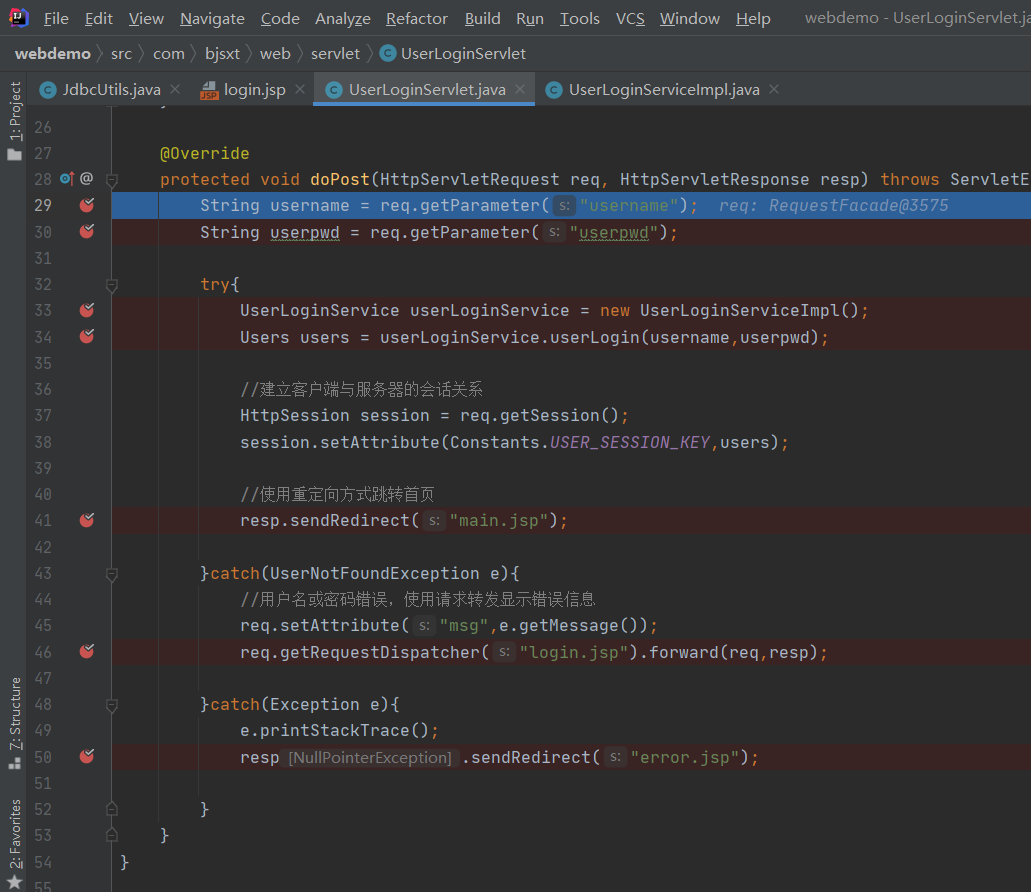Image resolution: width=1031 pixels, height=892 pixels.
Task: Click the web breadcrumb
Action: coord(275,54)
